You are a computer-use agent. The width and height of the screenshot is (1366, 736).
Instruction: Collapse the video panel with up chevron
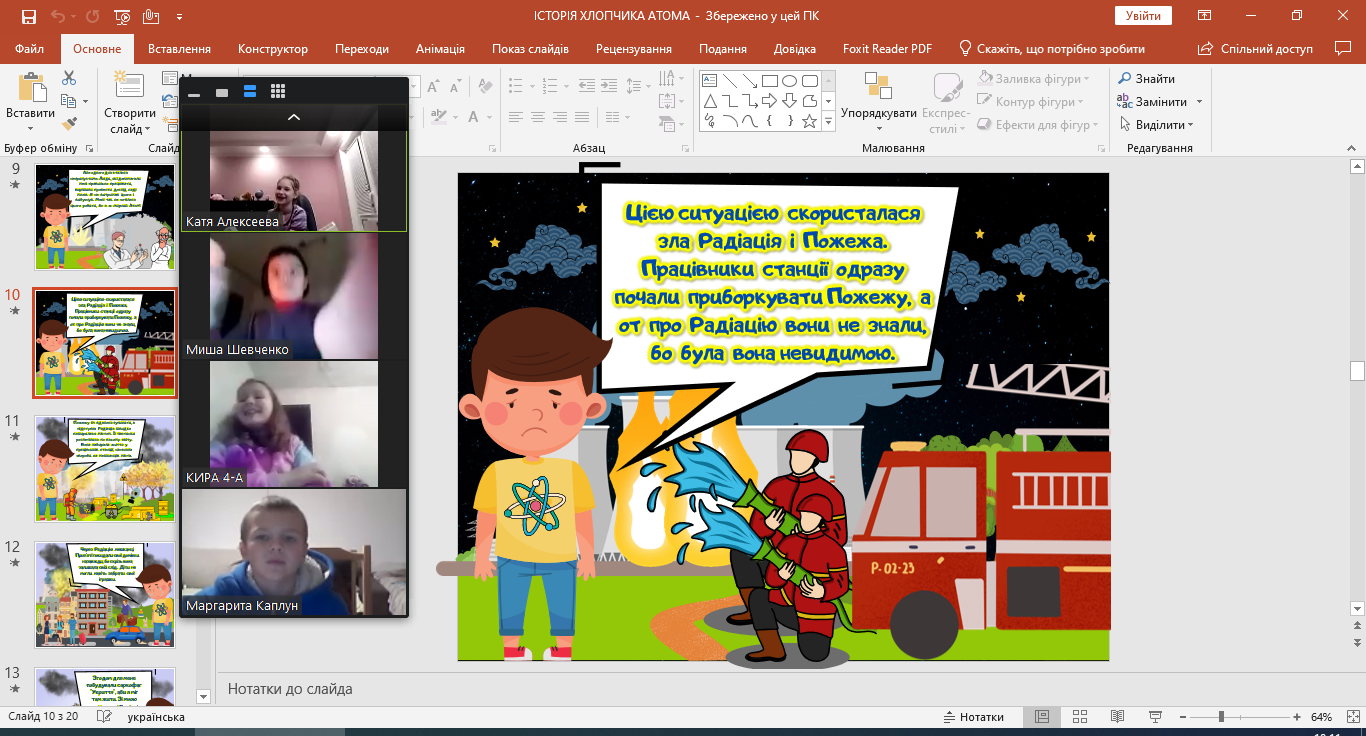pyautogui.click(x=294, y=117)
